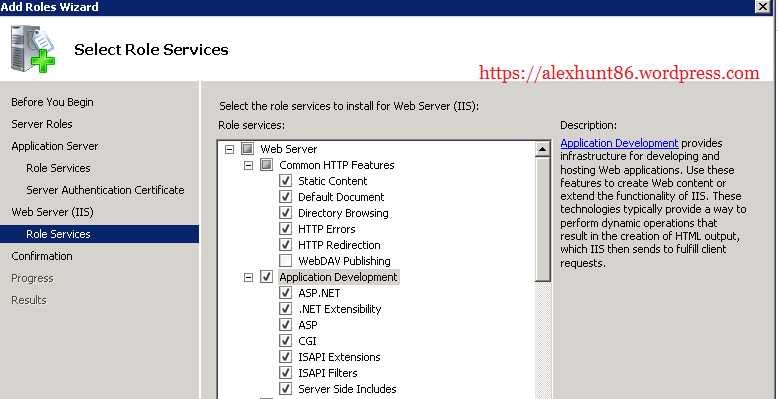The width and height of the screenshot is (778, 399).
Task: Select the Common HTTP Features tree label
Action: click(336, 165)
